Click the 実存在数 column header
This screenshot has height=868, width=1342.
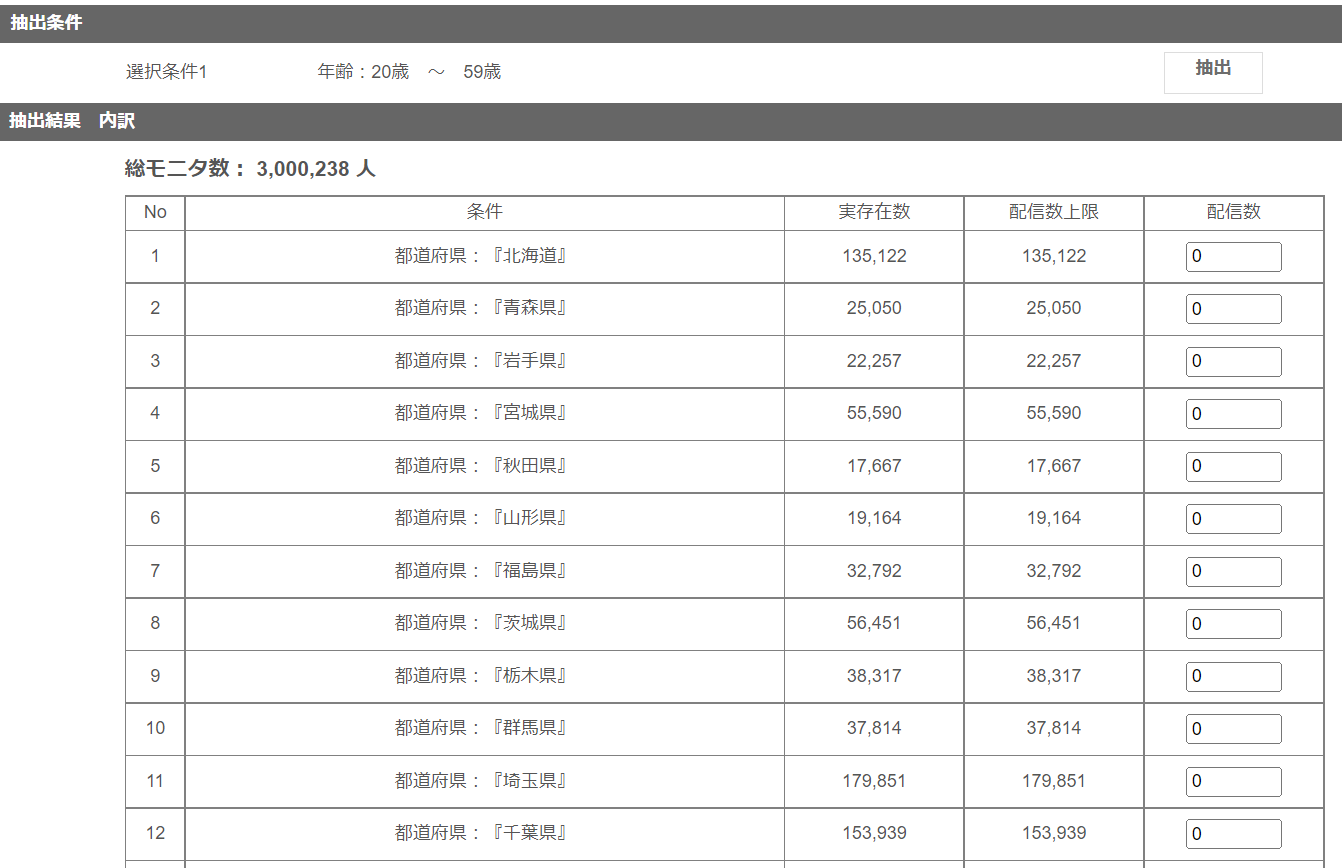(874, 213)
